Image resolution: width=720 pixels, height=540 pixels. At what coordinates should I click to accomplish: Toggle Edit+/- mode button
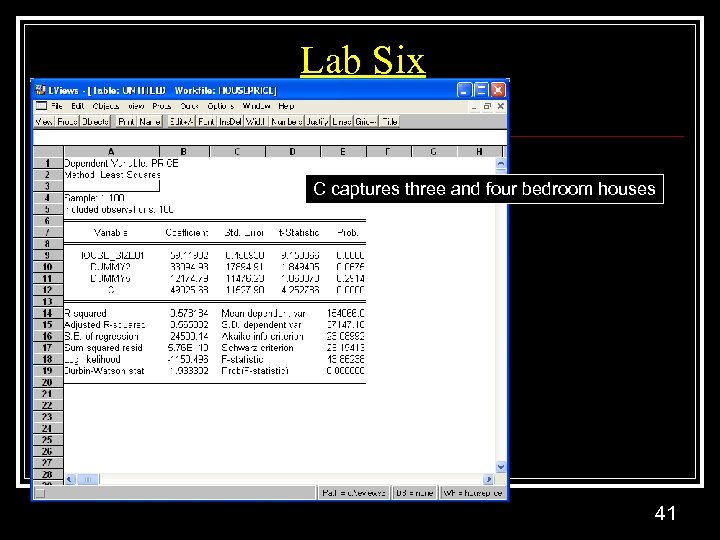181,122
